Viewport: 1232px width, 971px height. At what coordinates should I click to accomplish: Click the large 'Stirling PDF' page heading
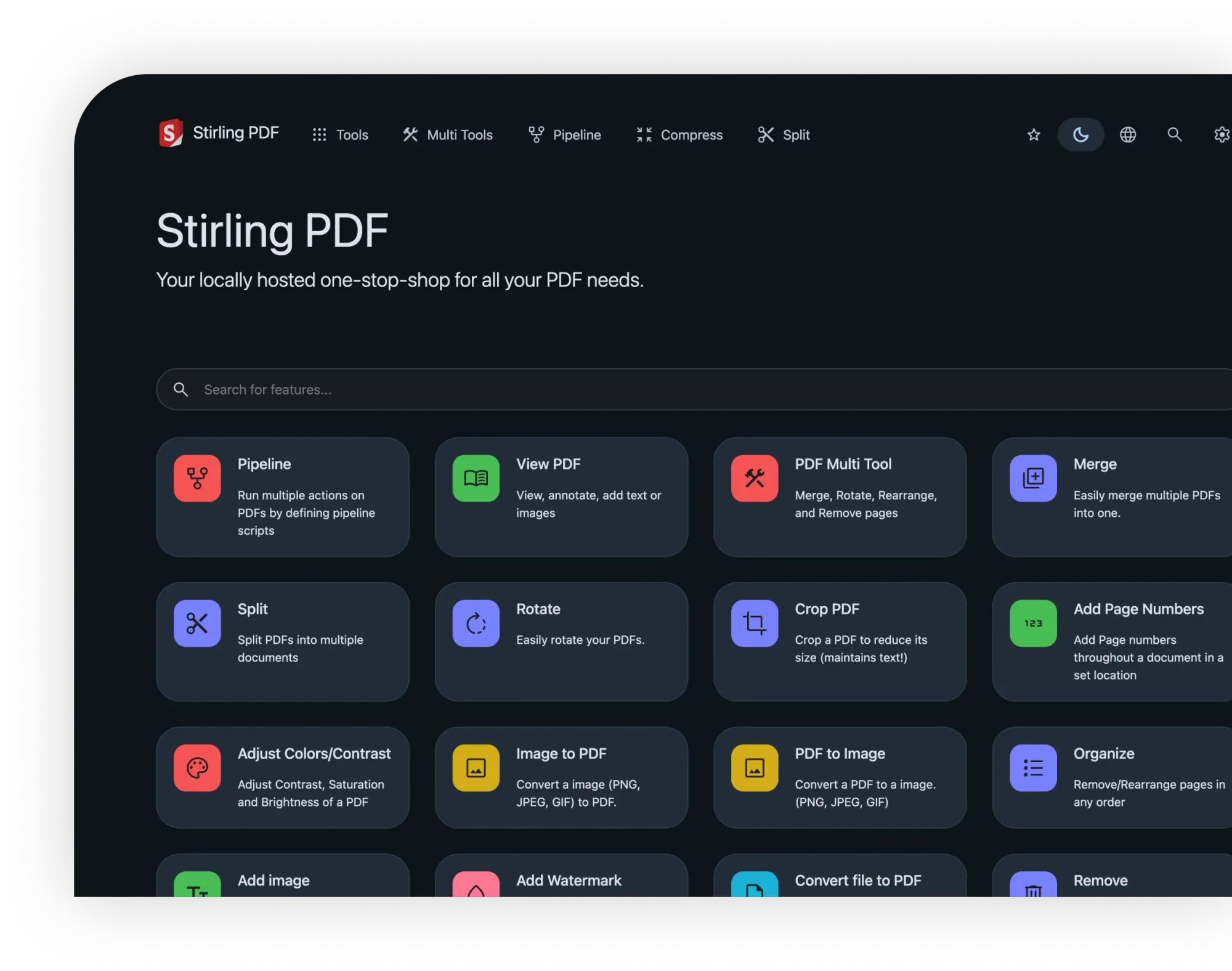click(x=272, y=231)
